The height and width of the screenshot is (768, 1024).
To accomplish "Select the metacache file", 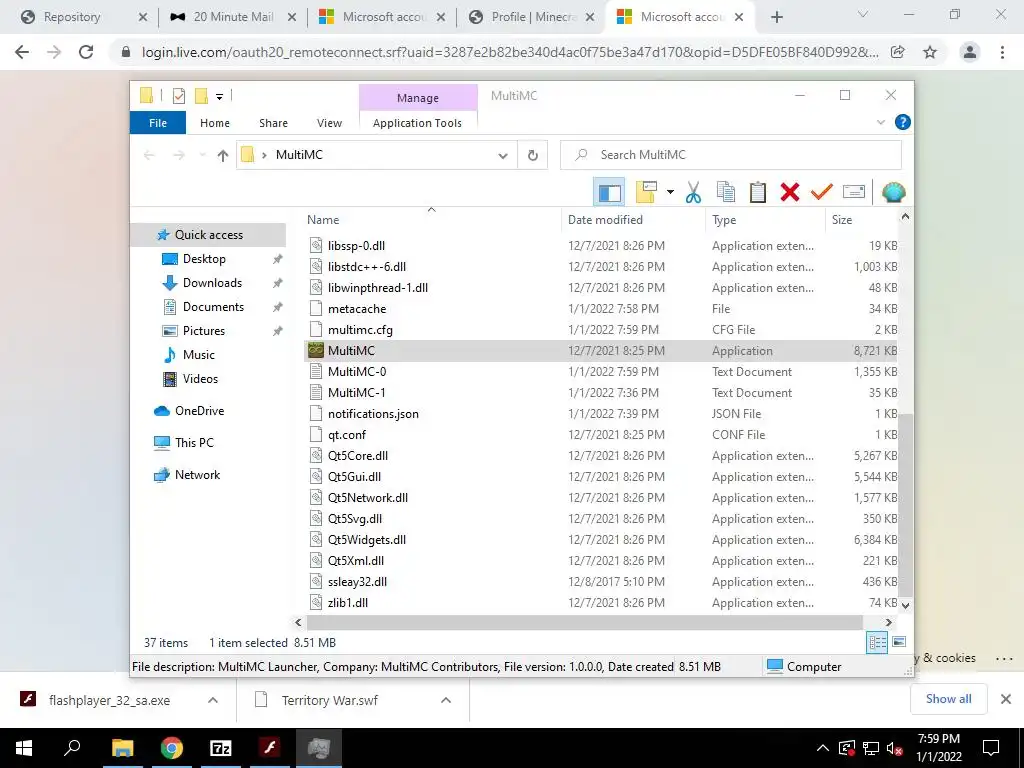I will [x=601, y=309].
